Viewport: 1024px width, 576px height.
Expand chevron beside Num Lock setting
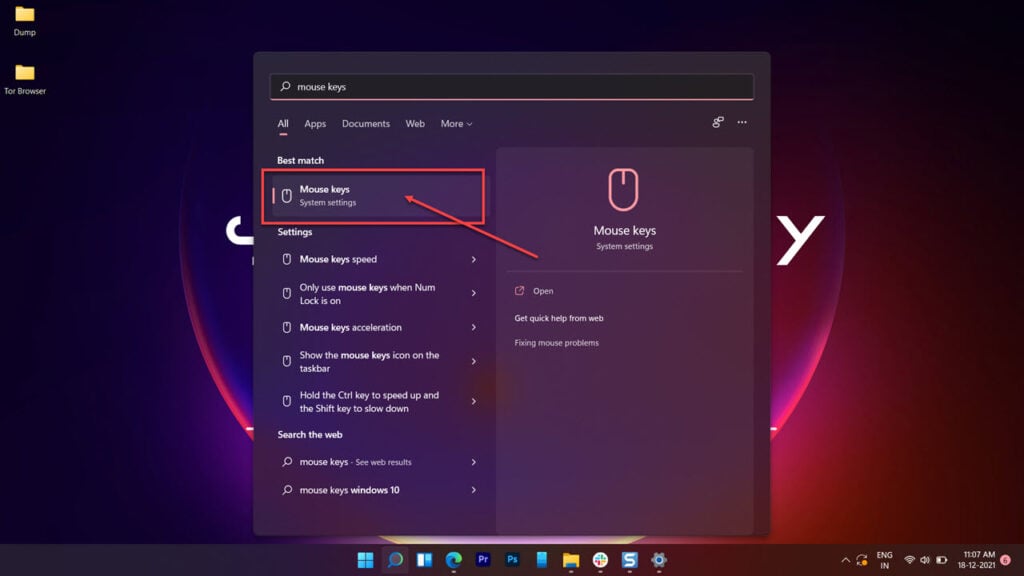tap(473, 293)
